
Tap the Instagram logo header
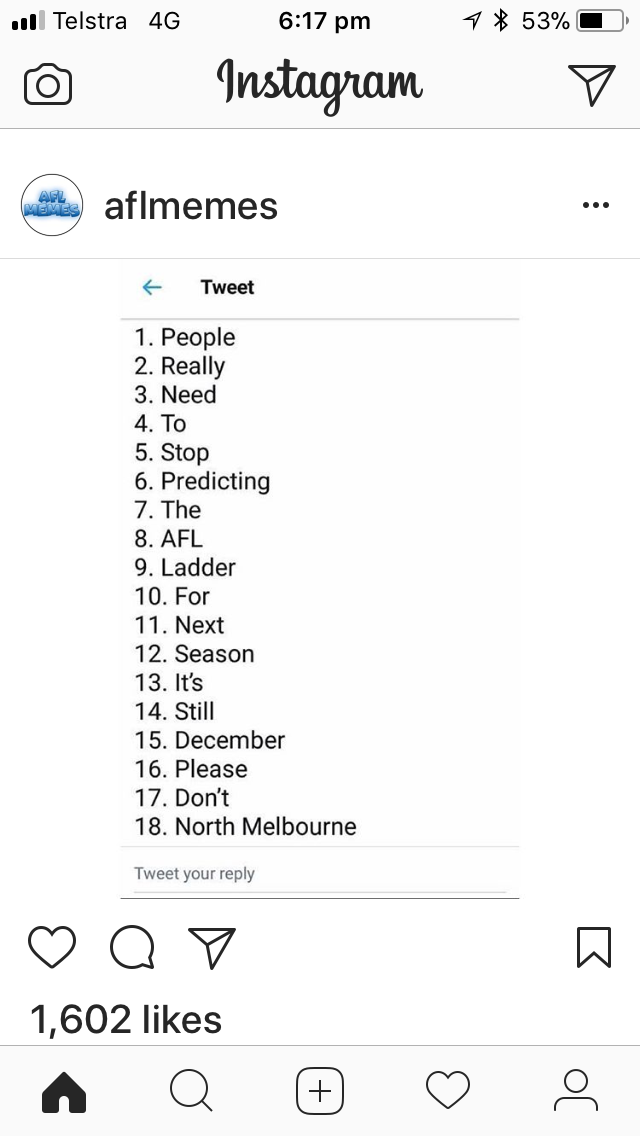pyautogui.click(x=320, y=85)
